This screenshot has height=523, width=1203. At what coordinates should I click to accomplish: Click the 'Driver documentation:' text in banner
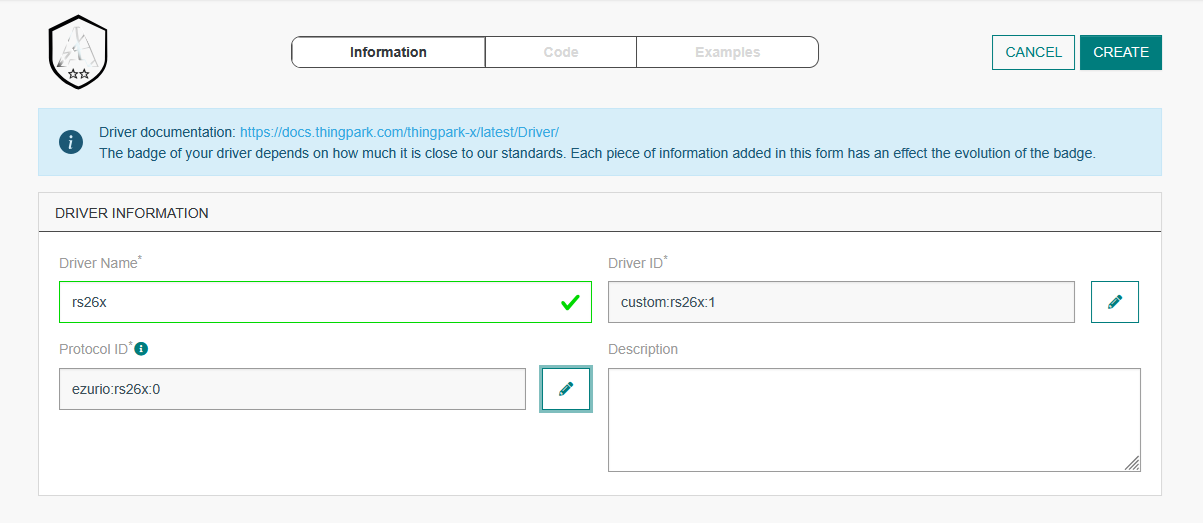pos(167,132)
